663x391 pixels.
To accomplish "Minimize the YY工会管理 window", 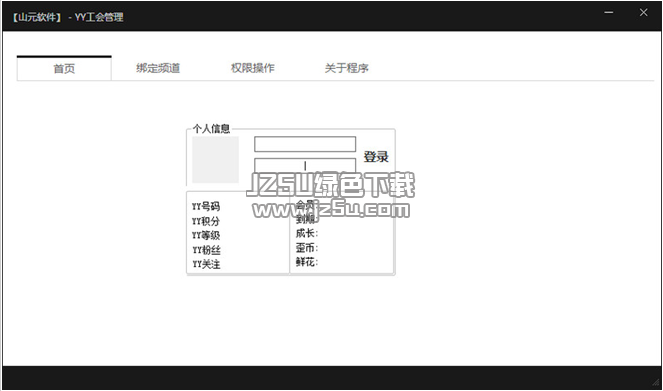I will pos(608,13).
